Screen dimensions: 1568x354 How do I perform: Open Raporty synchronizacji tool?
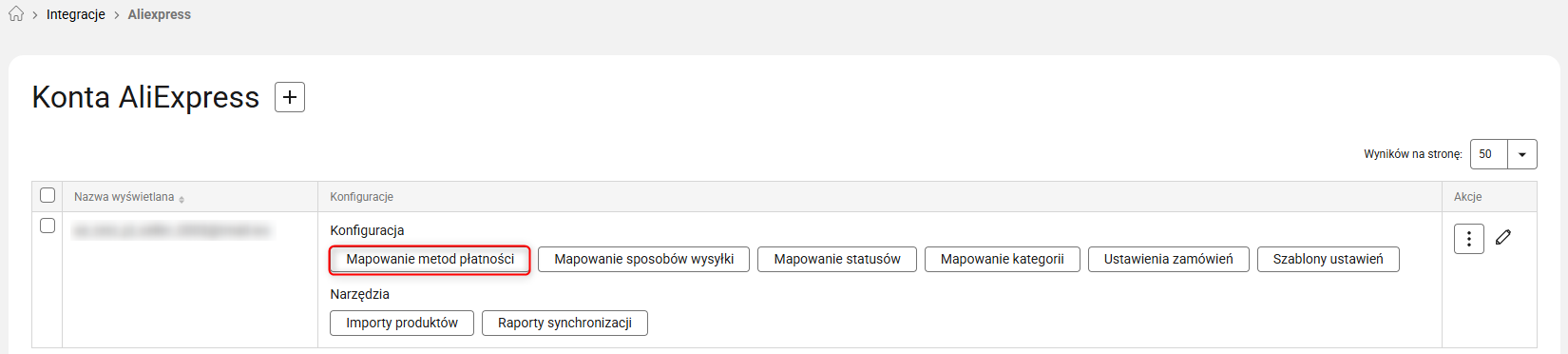point(564,323)
